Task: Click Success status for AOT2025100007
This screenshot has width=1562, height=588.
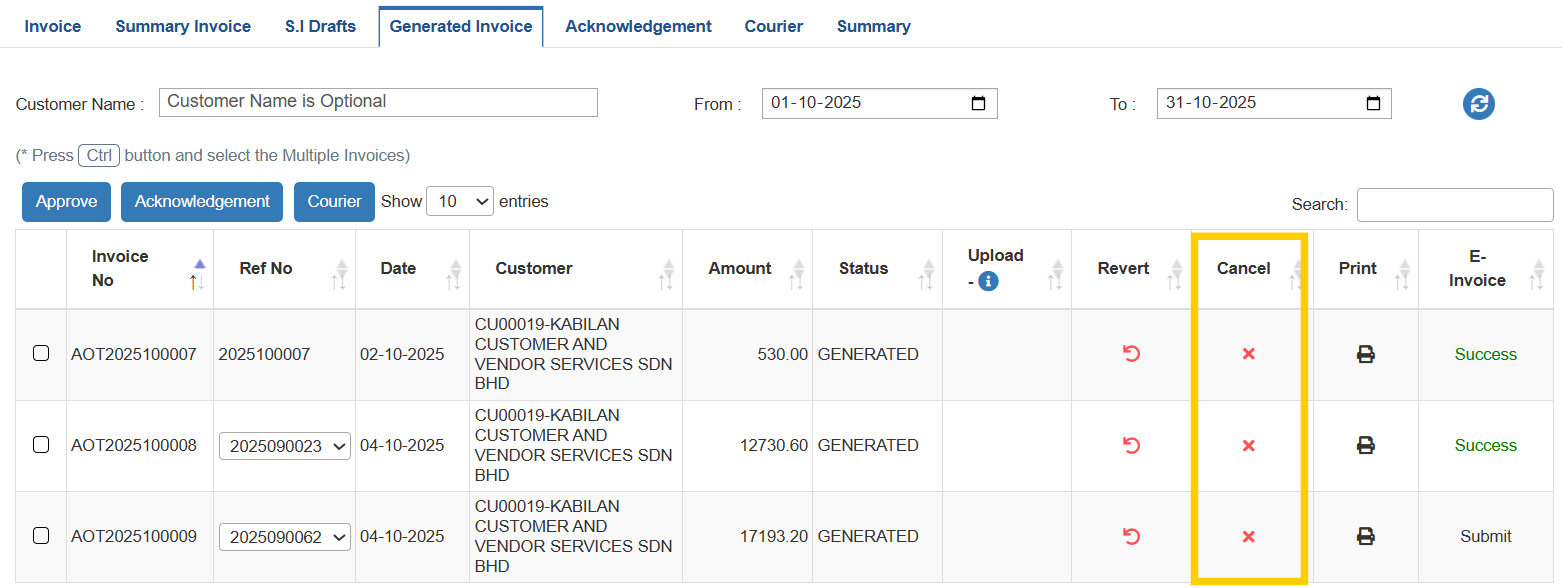Action: pyautogui.click(x=1486, y=354)
